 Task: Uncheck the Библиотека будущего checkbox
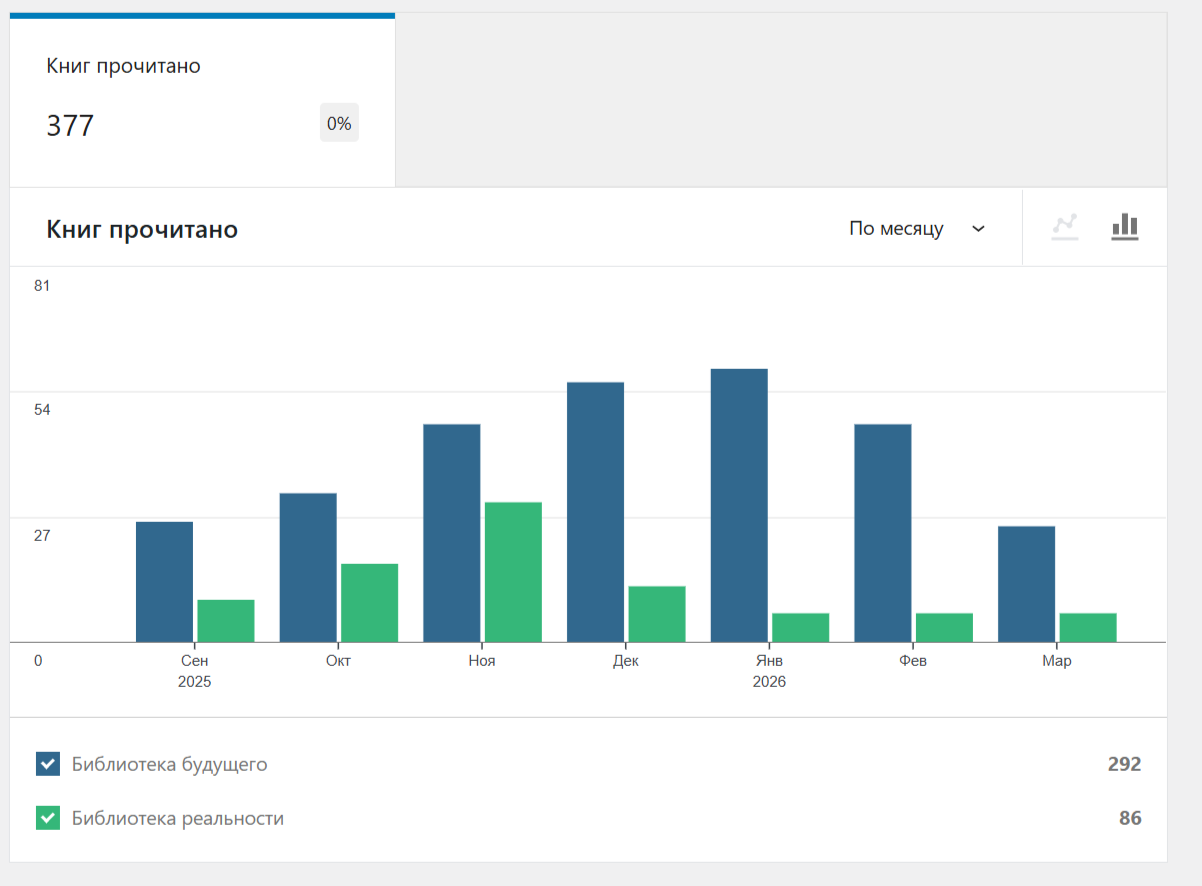pyautogui.click(x=48, y=764)
